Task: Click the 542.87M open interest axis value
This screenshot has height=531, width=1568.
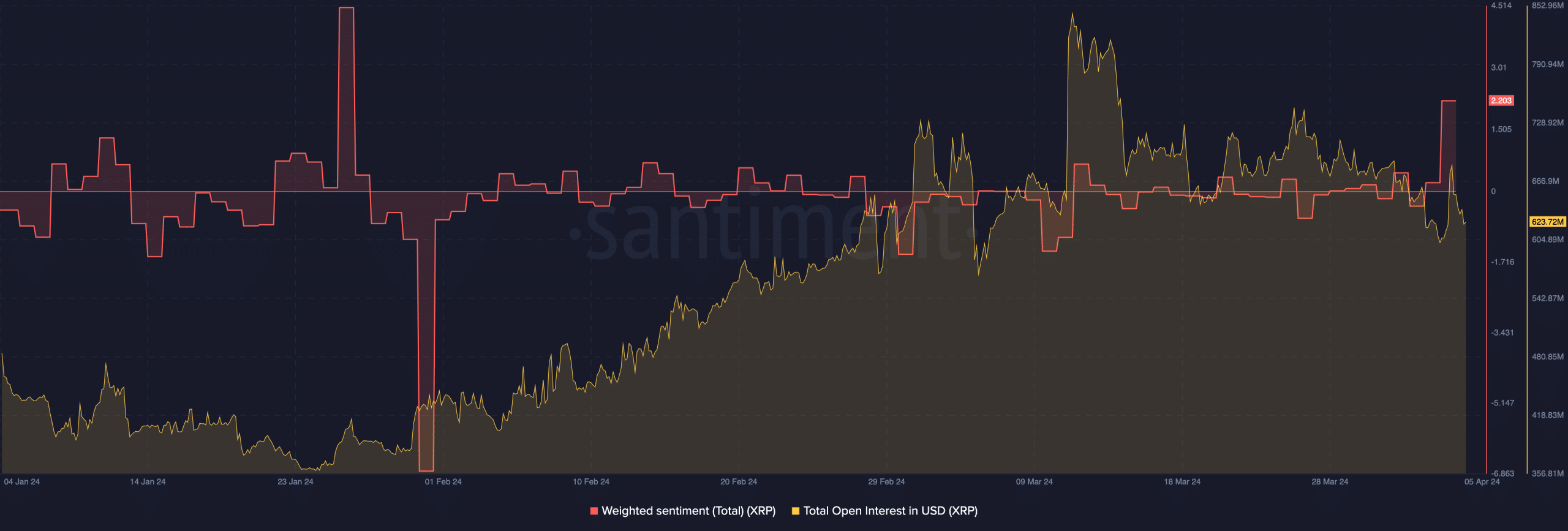Action: pyautogui.click(x=1548, y=298)
